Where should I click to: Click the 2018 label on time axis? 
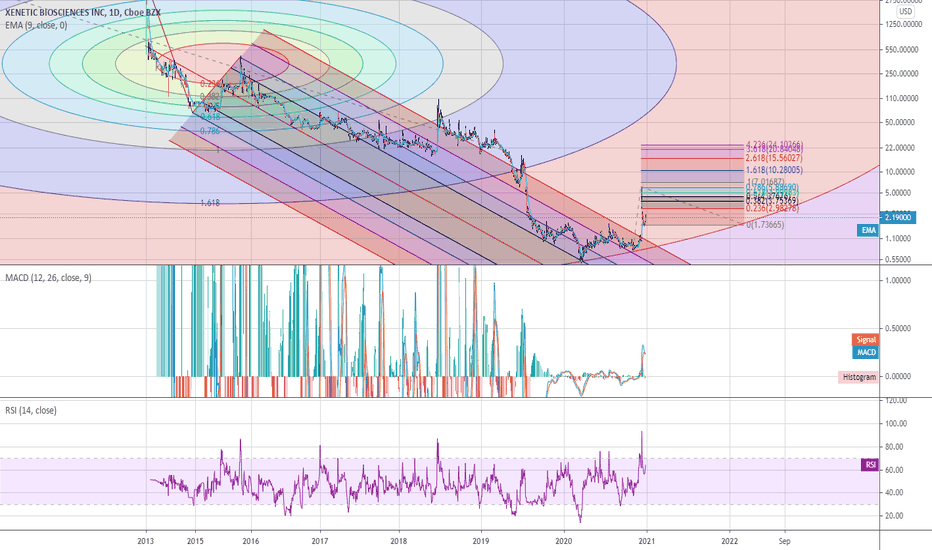(x=399, y=541)
